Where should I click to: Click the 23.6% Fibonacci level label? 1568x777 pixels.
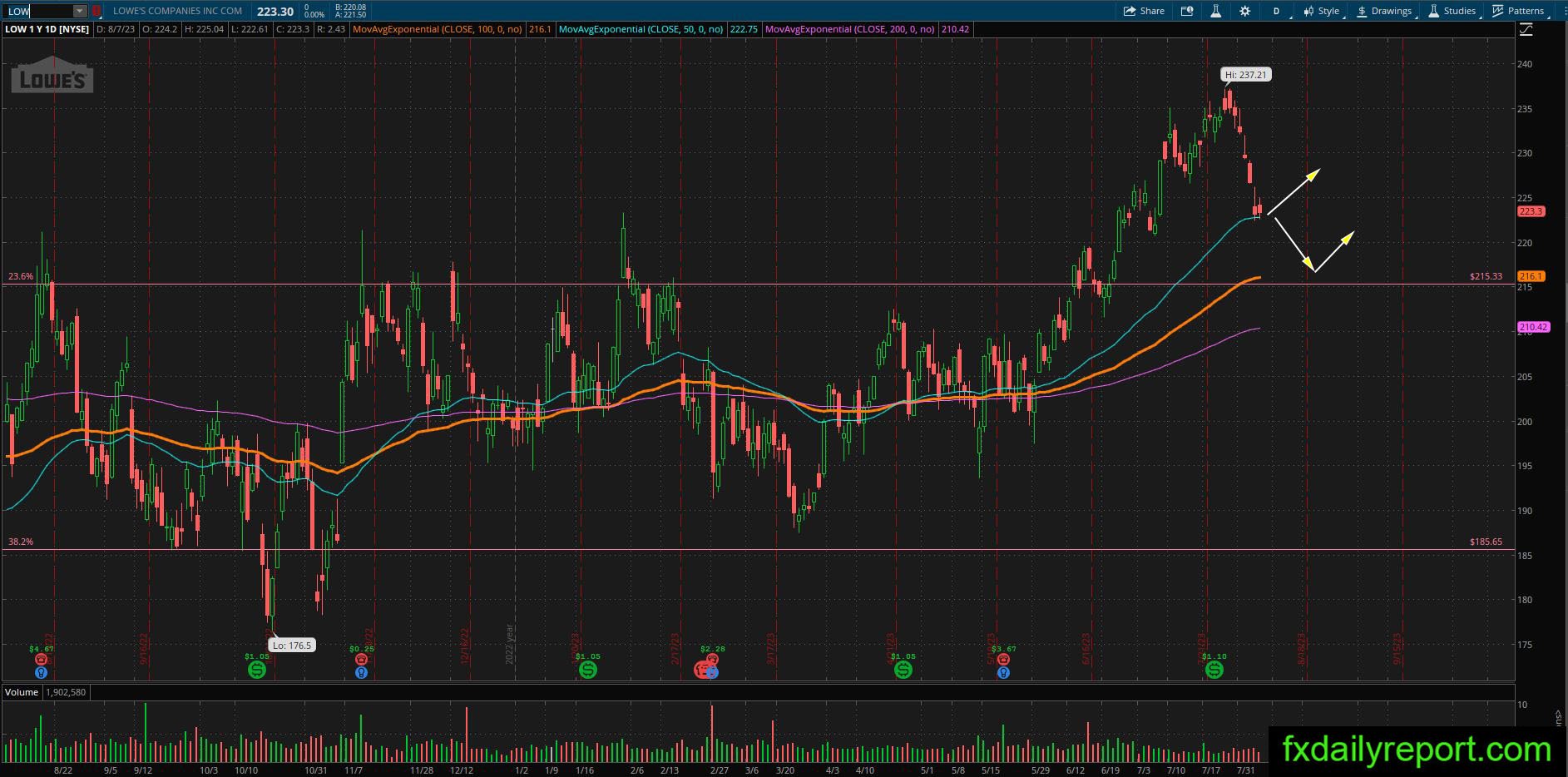(x=21, y=276)
